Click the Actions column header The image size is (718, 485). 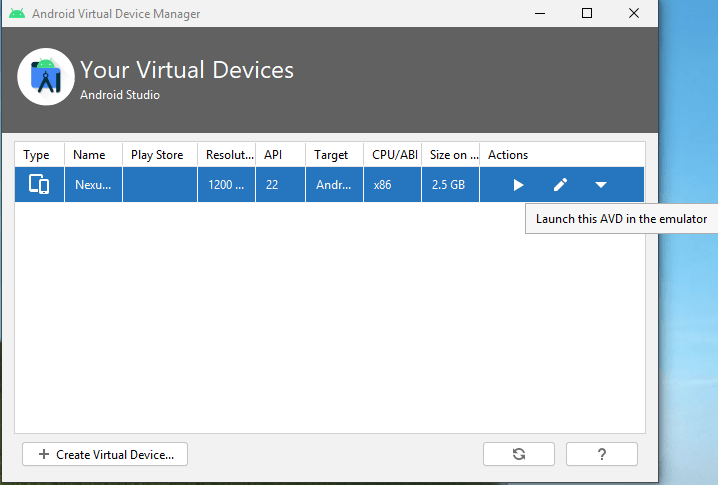coord(562,155)
